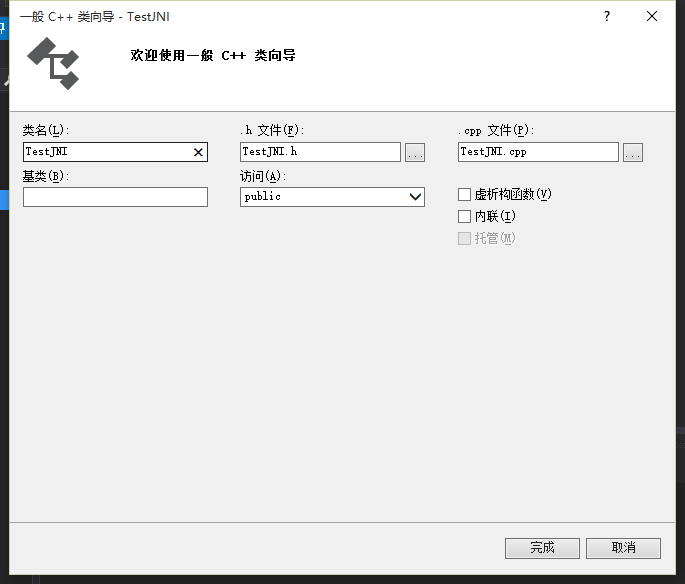Focus the 类名 input containing TestJNI
The height and width of the screenshot is (584, 685).
click(x=105, y=152)
